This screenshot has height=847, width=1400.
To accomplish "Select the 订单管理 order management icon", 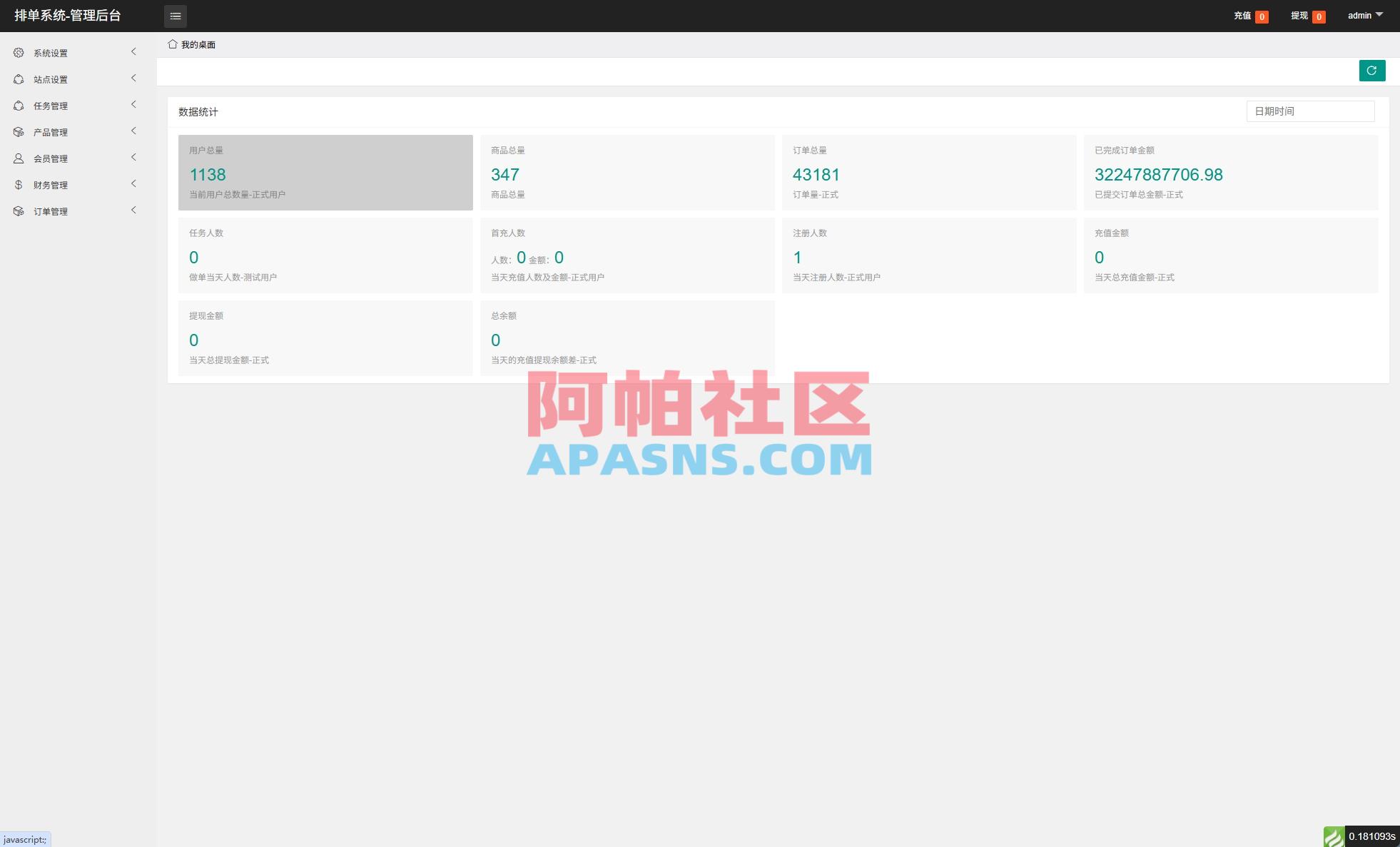I will [18, 211].
